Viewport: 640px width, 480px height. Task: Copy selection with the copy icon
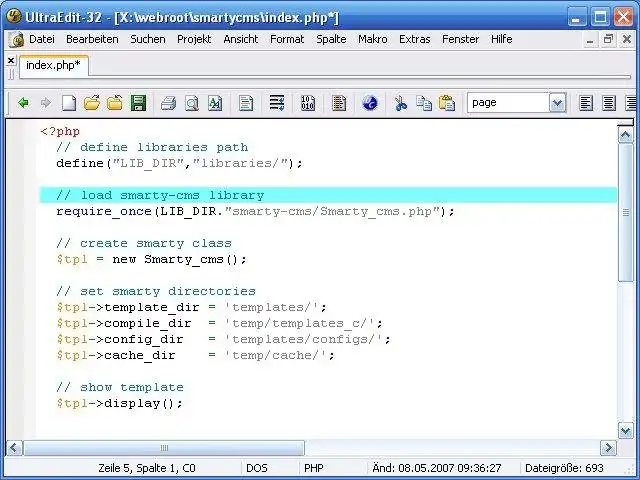tap(424, 103)
